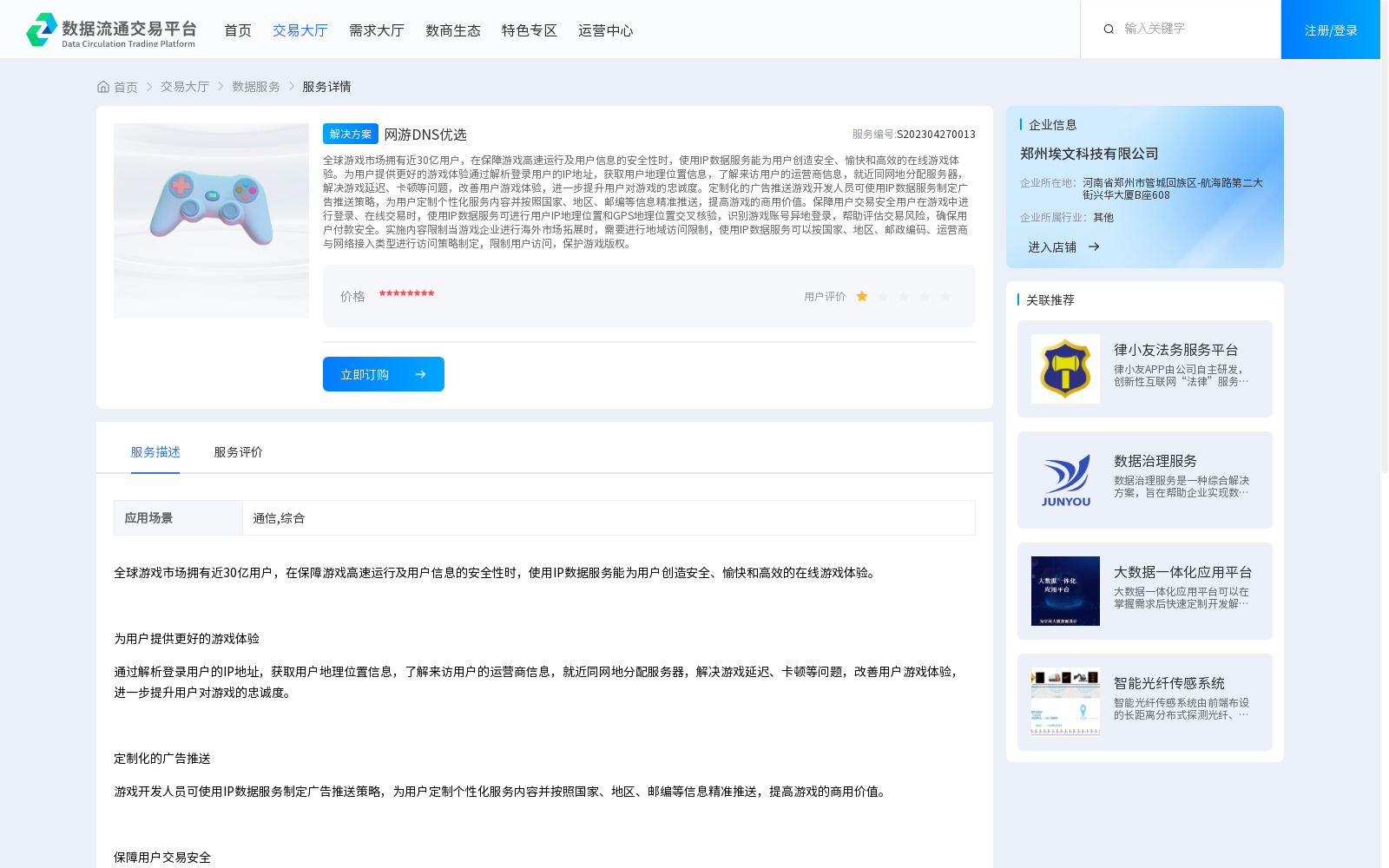Image resolution: width=1389 pixels, height=868 pixels.
Task: Click the third rating star
Action: click(x=904, y=297)
